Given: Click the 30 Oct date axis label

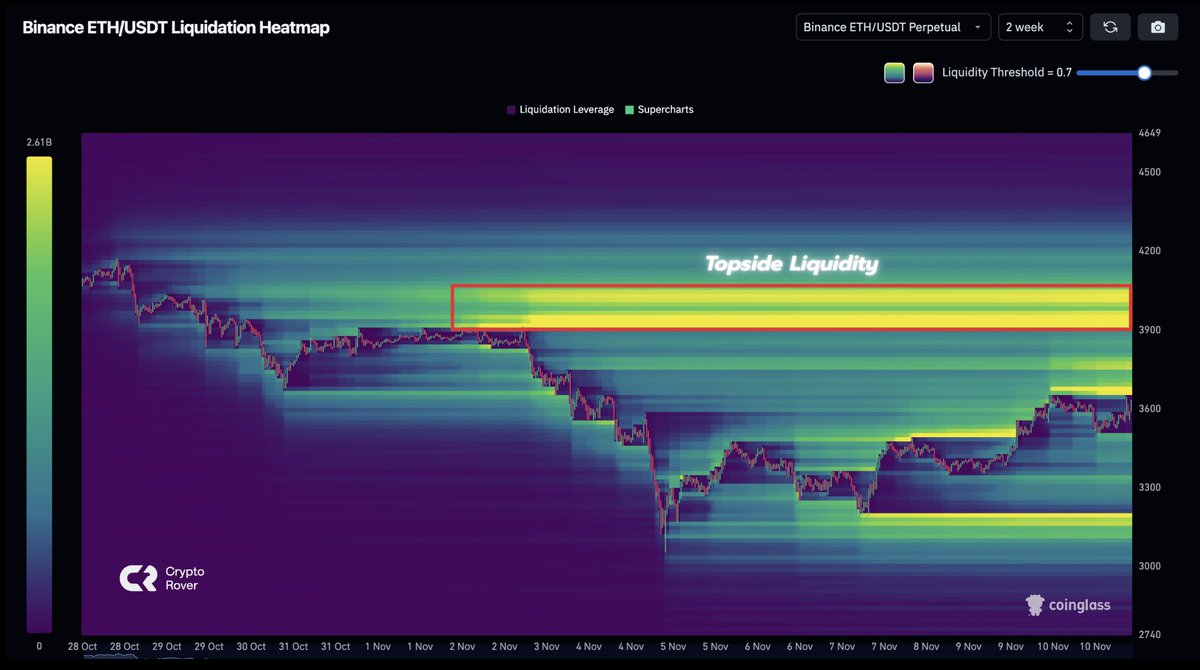Looking at the screenshot, I should [x=251, y=647].
